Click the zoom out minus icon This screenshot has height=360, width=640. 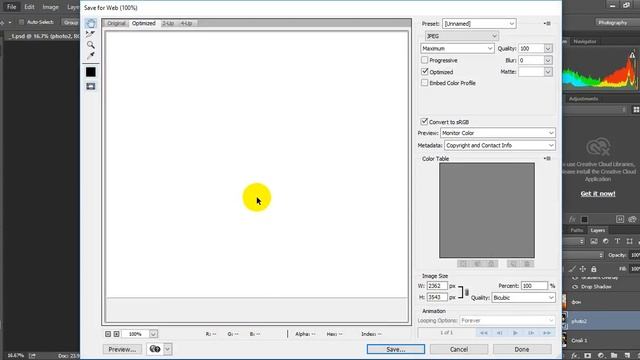coord(108,334)
